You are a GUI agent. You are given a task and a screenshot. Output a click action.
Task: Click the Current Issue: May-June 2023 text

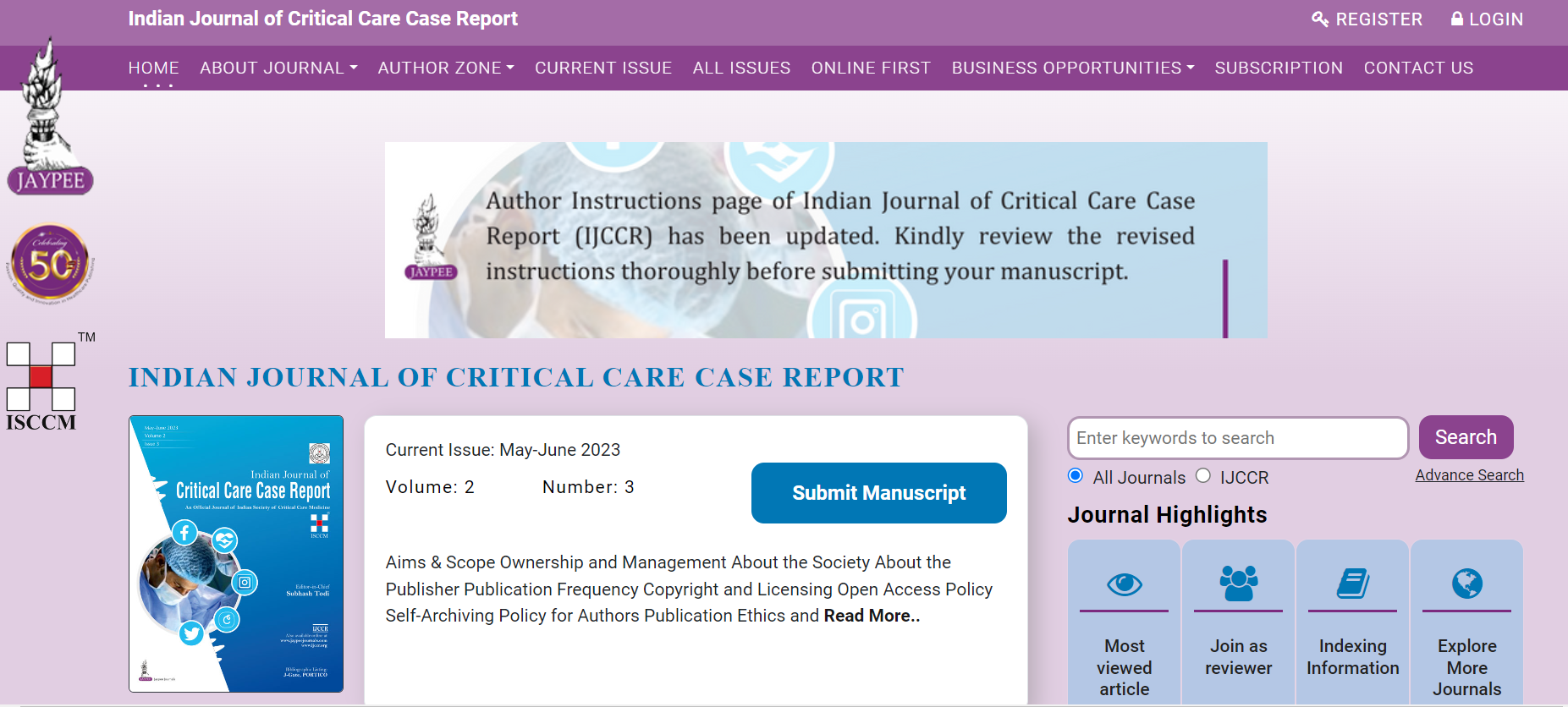click(503, 450)
